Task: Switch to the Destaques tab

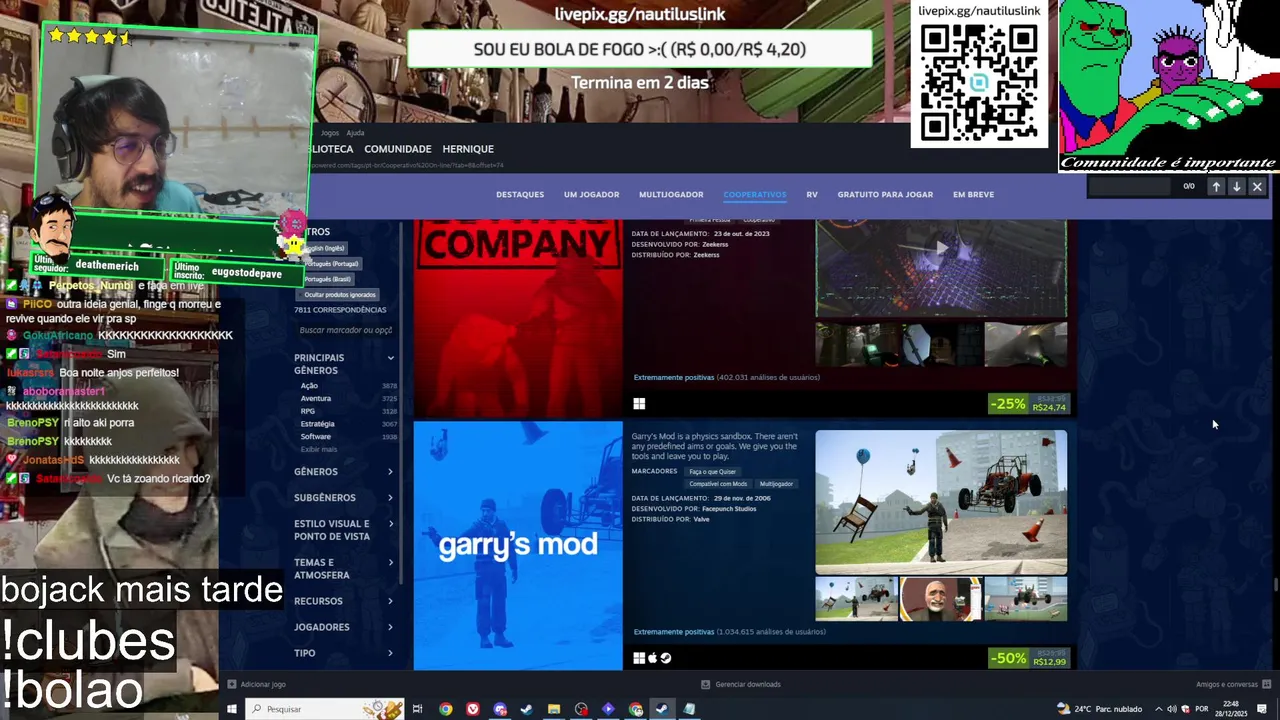Action: point(520,194)
